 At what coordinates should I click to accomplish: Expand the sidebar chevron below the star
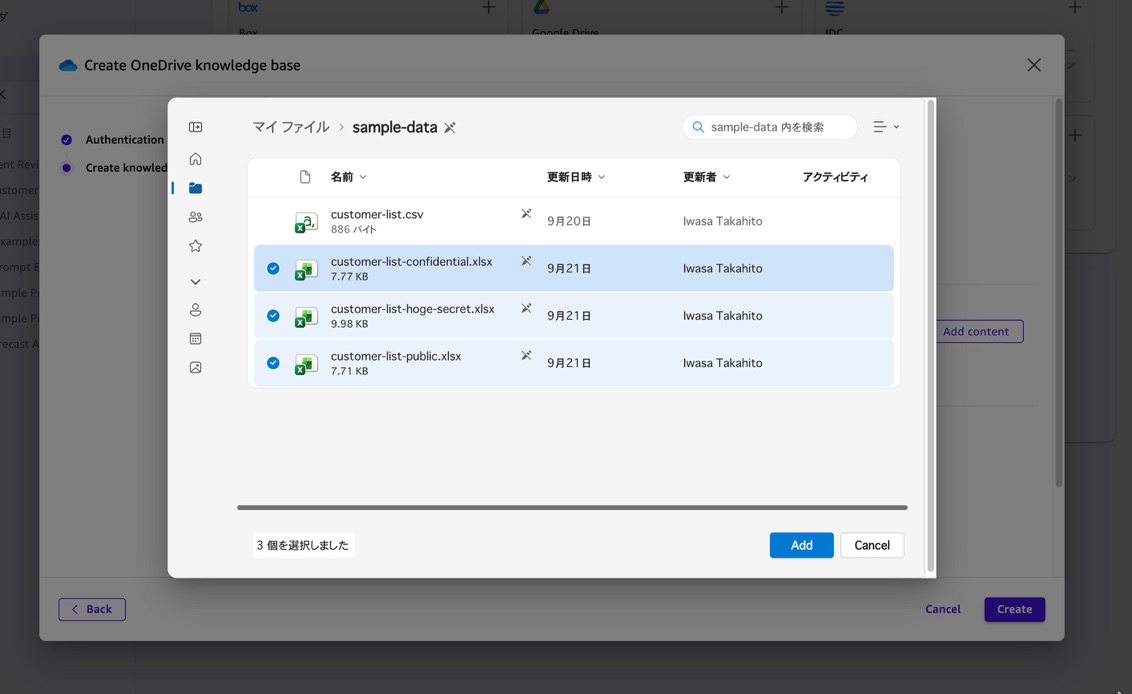195,282
